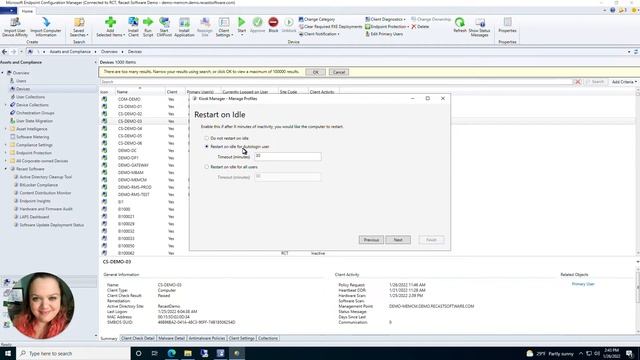
Task: Sort devices by Name column header
Action: point(140,92)
